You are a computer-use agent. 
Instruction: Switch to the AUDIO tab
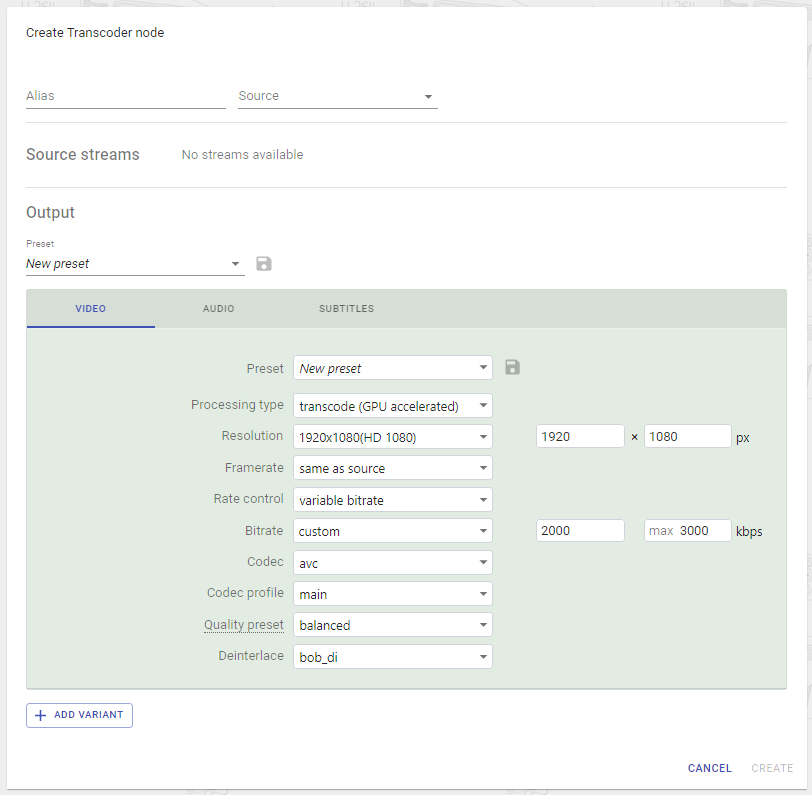218,308
